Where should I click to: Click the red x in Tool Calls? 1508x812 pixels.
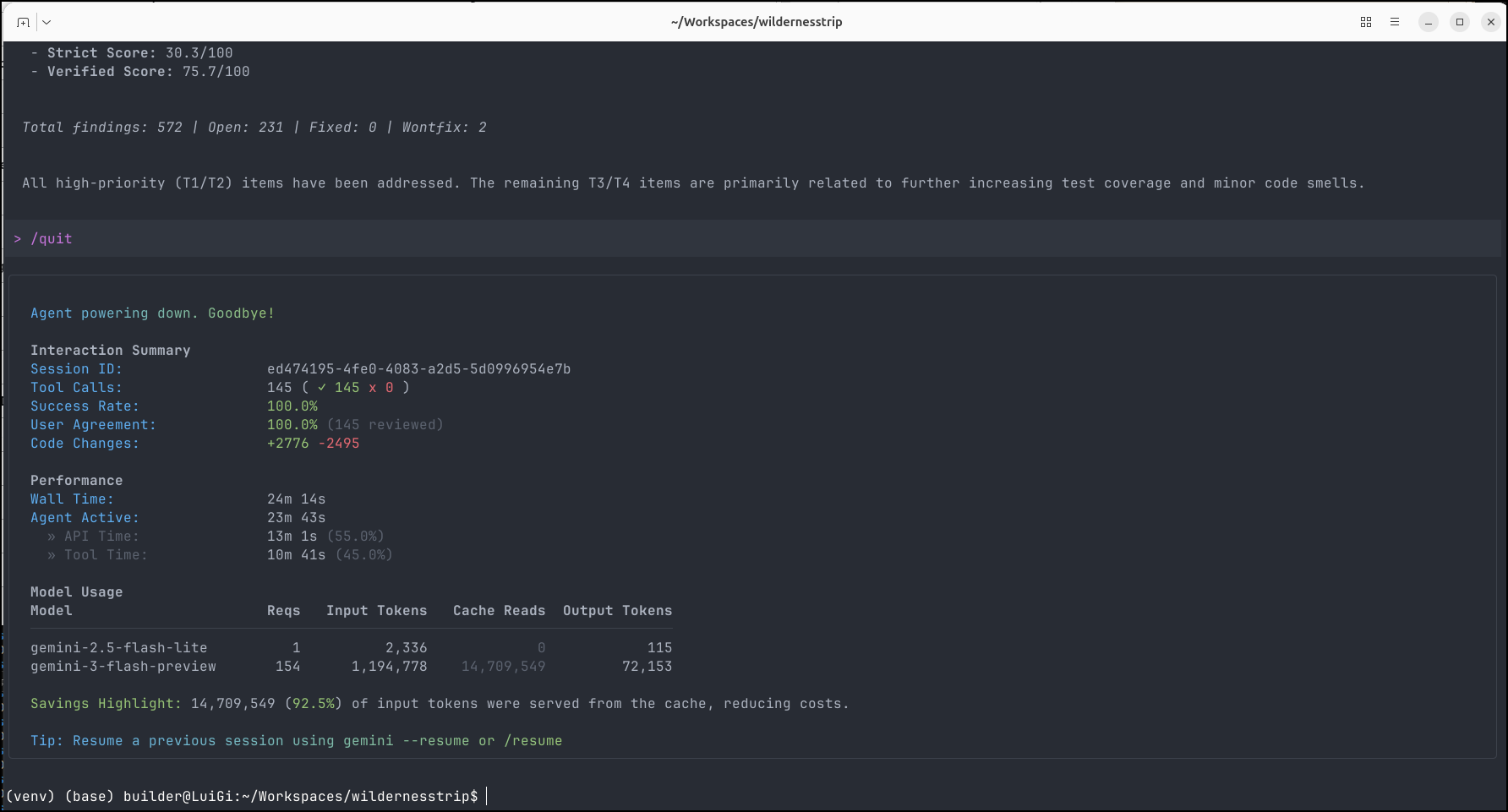click(x=372, y=388)
